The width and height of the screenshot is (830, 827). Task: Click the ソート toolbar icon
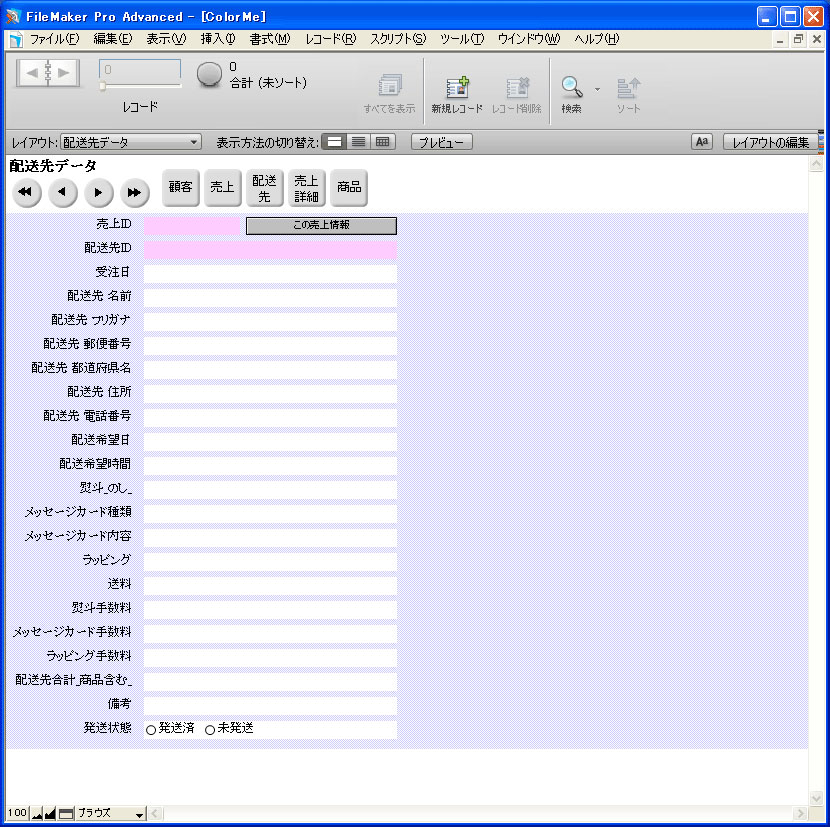(628, 88)
